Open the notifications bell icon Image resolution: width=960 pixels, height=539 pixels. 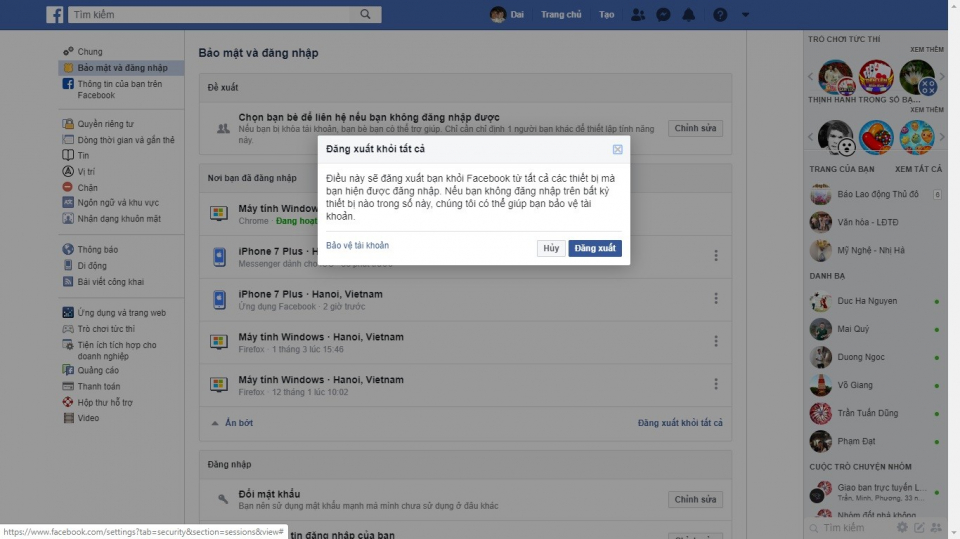click(688, 15)
